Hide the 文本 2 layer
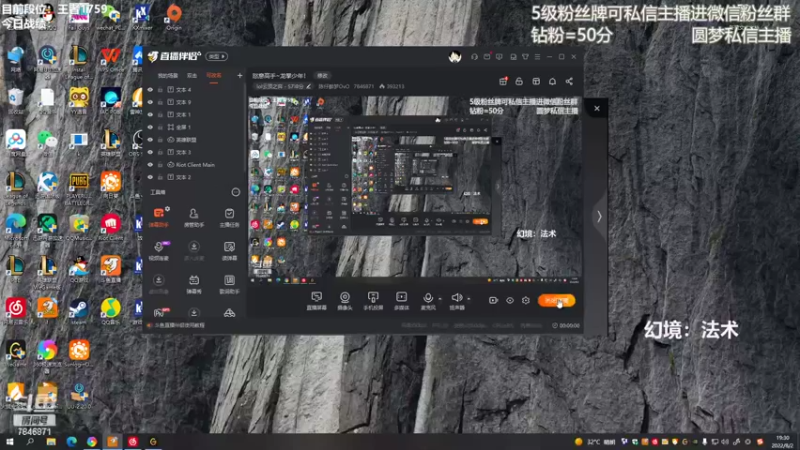Screen dimensions: 800x450 pos(150,177)
